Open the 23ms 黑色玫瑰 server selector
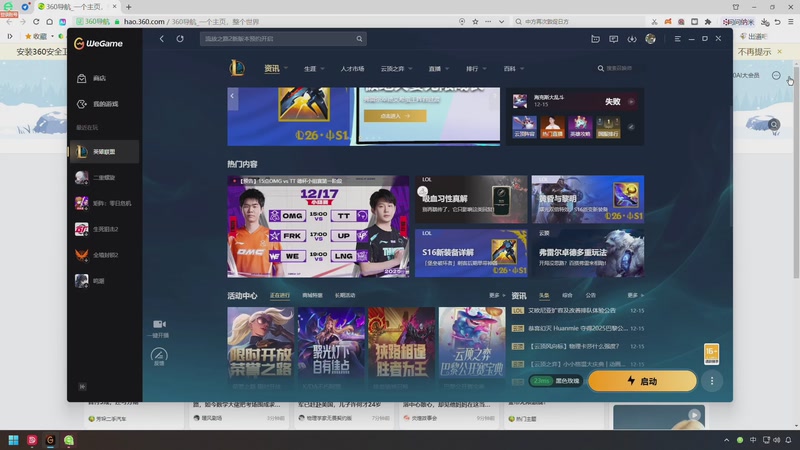Image resolution: width=800 pixels, height=450 pixels. coord(555,381)
